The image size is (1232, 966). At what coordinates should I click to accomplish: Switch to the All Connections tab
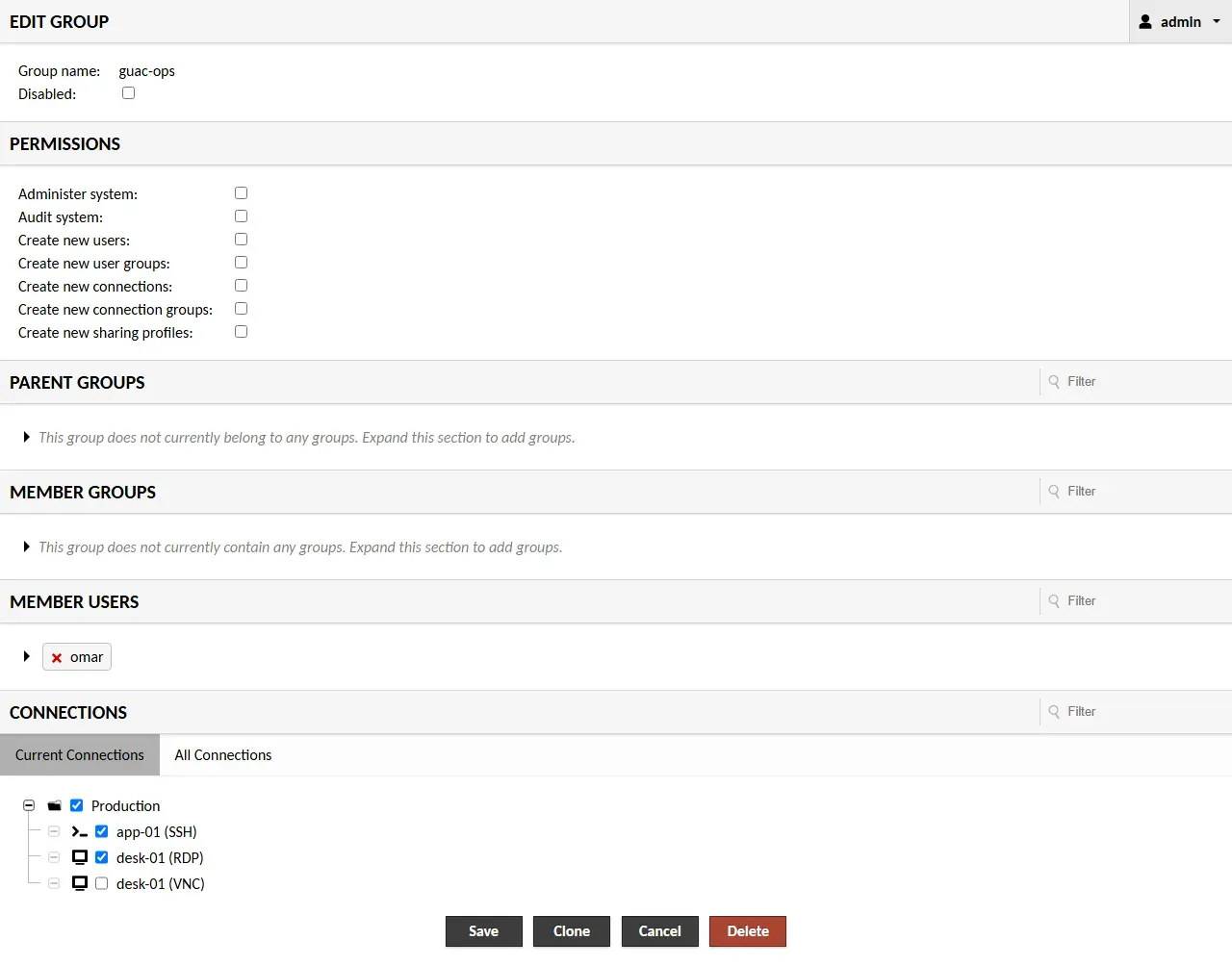[x=223, y=755]
